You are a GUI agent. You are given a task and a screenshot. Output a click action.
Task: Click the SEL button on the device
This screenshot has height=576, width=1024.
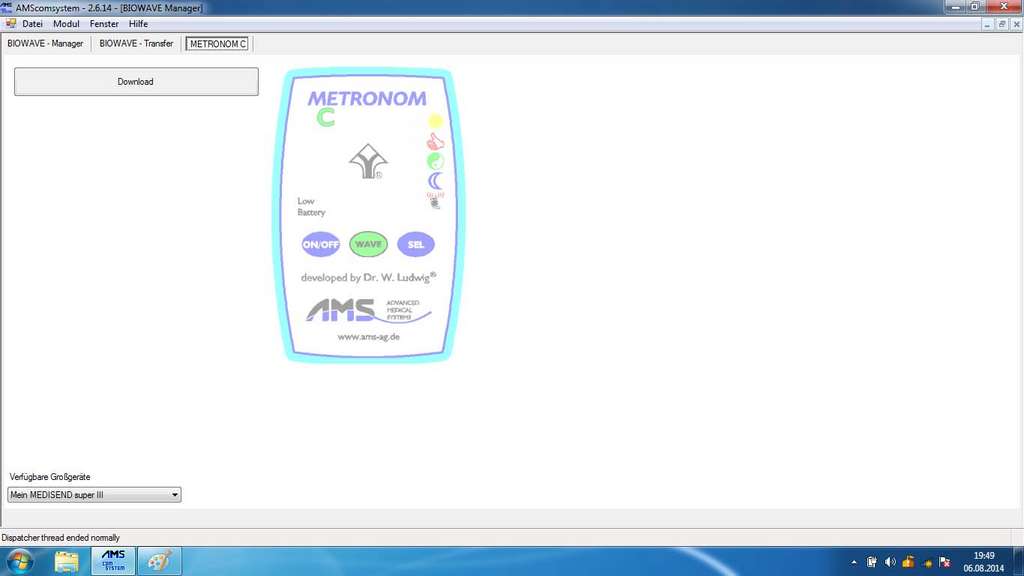(416, 244)
